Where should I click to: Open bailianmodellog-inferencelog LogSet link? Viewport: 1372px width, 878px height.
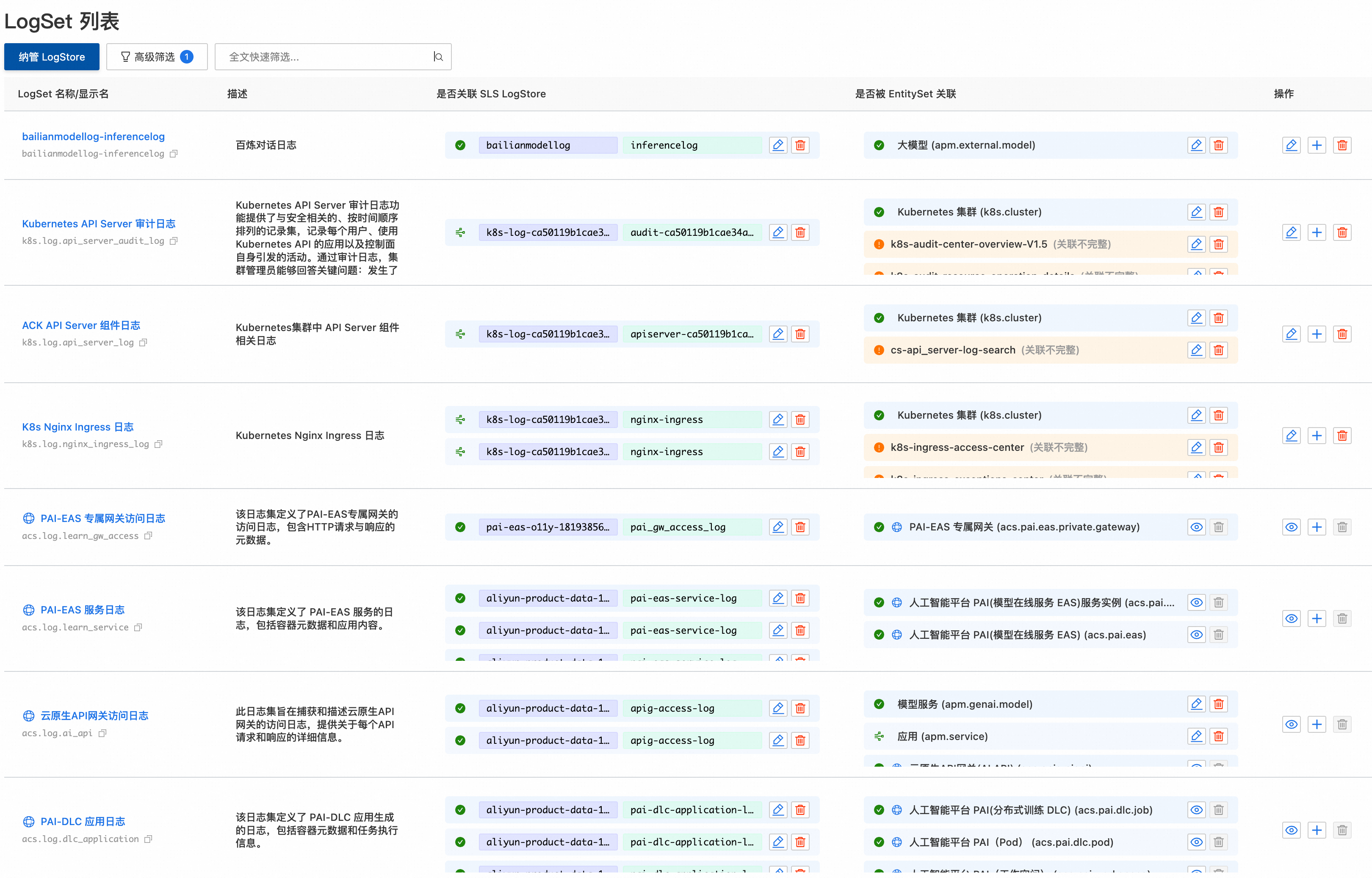[93, 136]
